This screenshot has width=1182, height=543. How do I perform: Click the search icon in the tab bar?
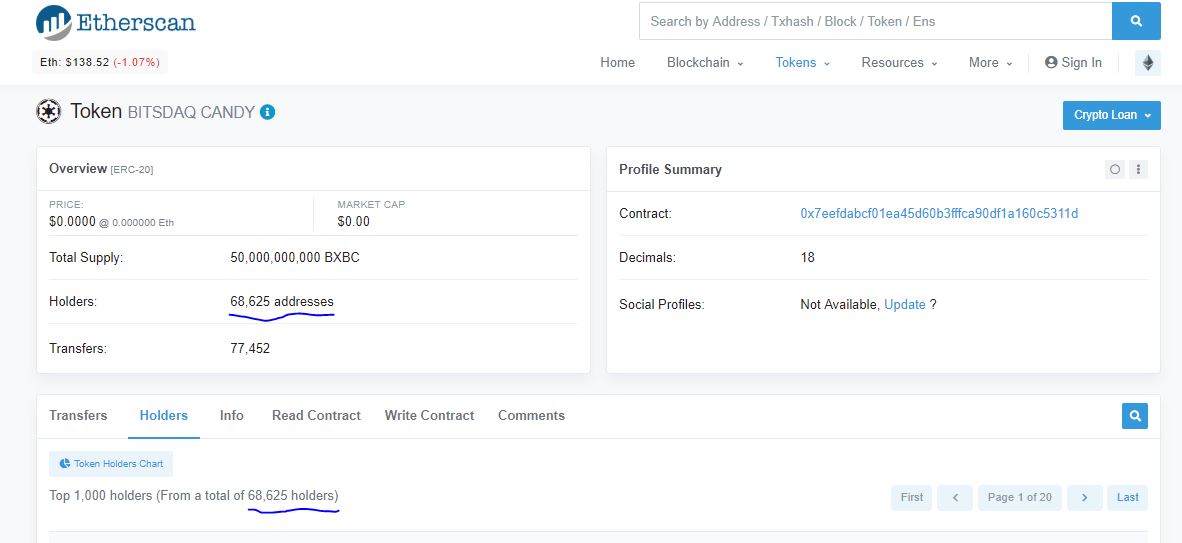[1135, 416]
